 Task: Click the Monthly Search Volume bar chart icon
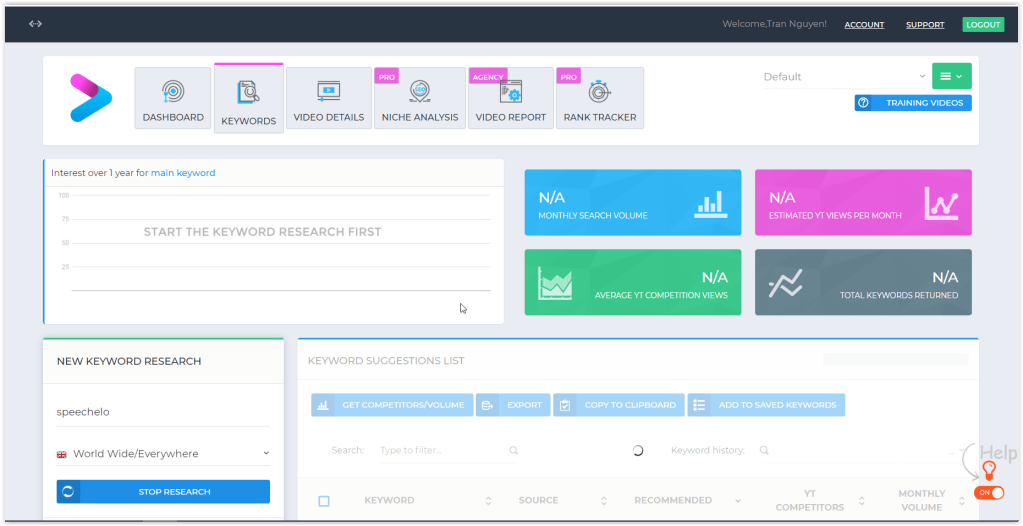point(708,203)
